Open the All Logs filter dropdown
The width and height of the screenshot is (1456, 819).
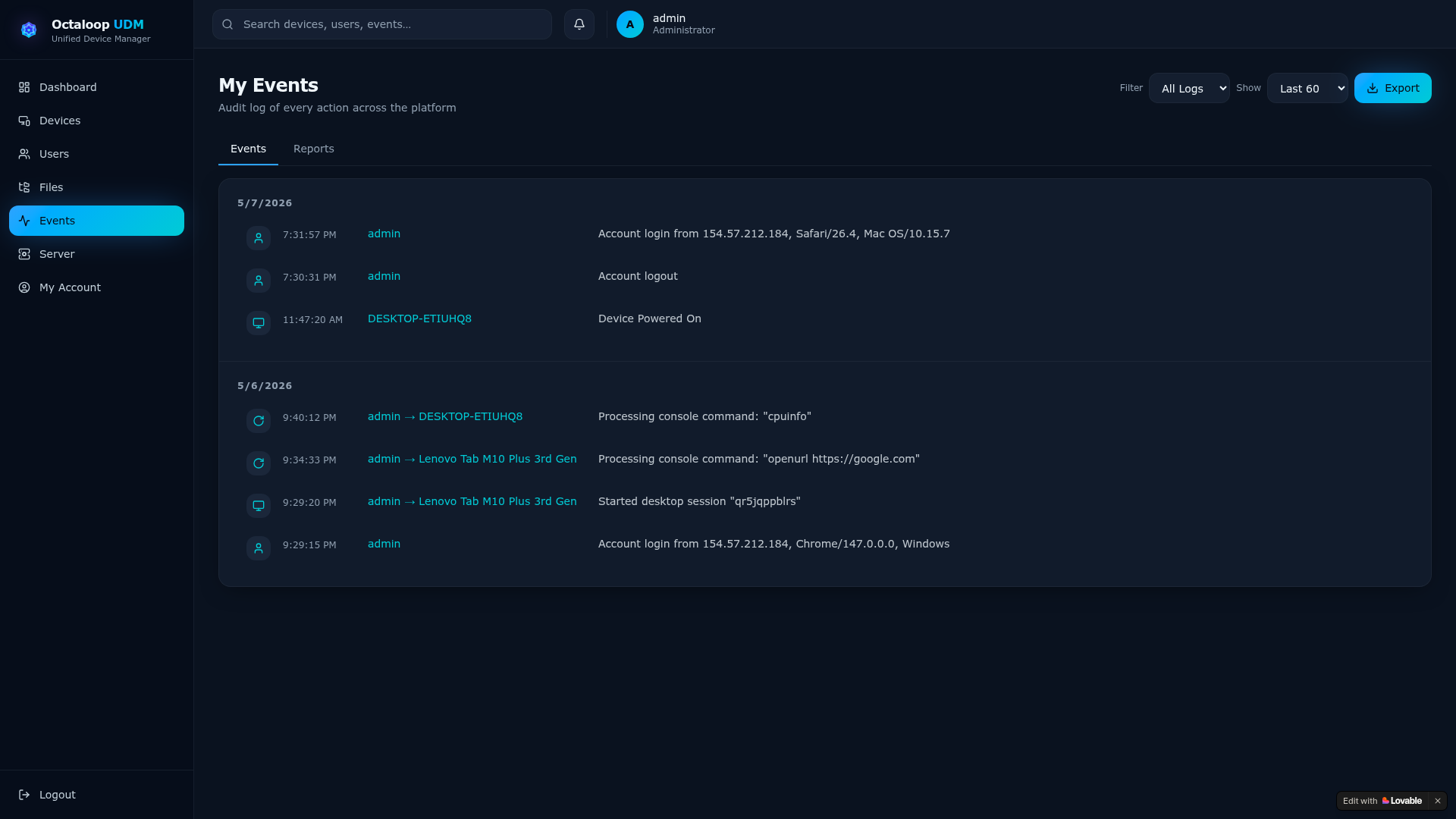click(x=1189, y=88)
